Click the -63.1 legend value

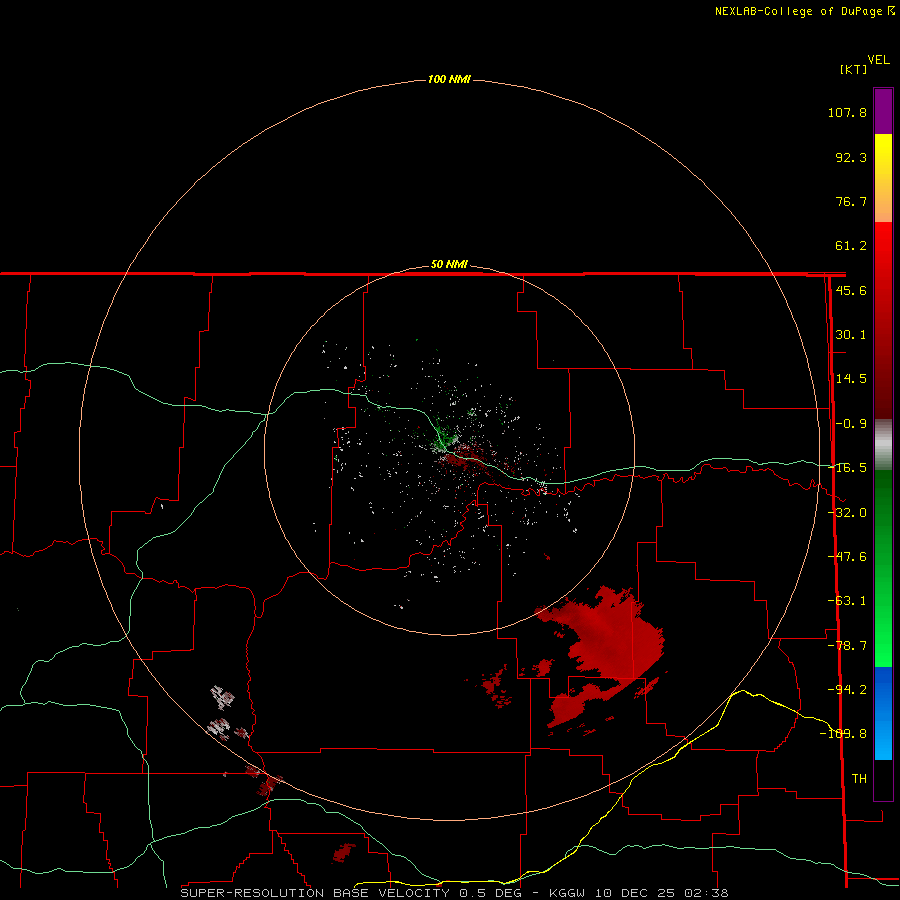(x=847, y=601)
